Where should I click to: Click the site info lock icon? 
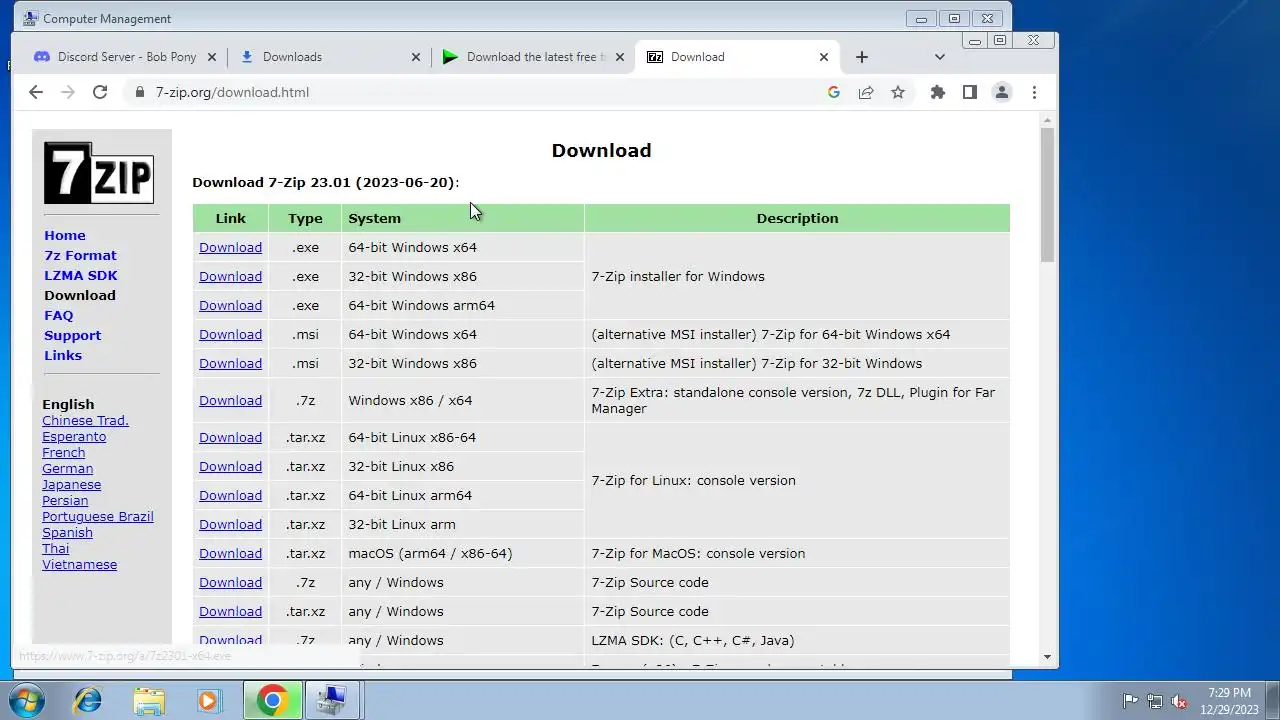[x=139, y=92]
